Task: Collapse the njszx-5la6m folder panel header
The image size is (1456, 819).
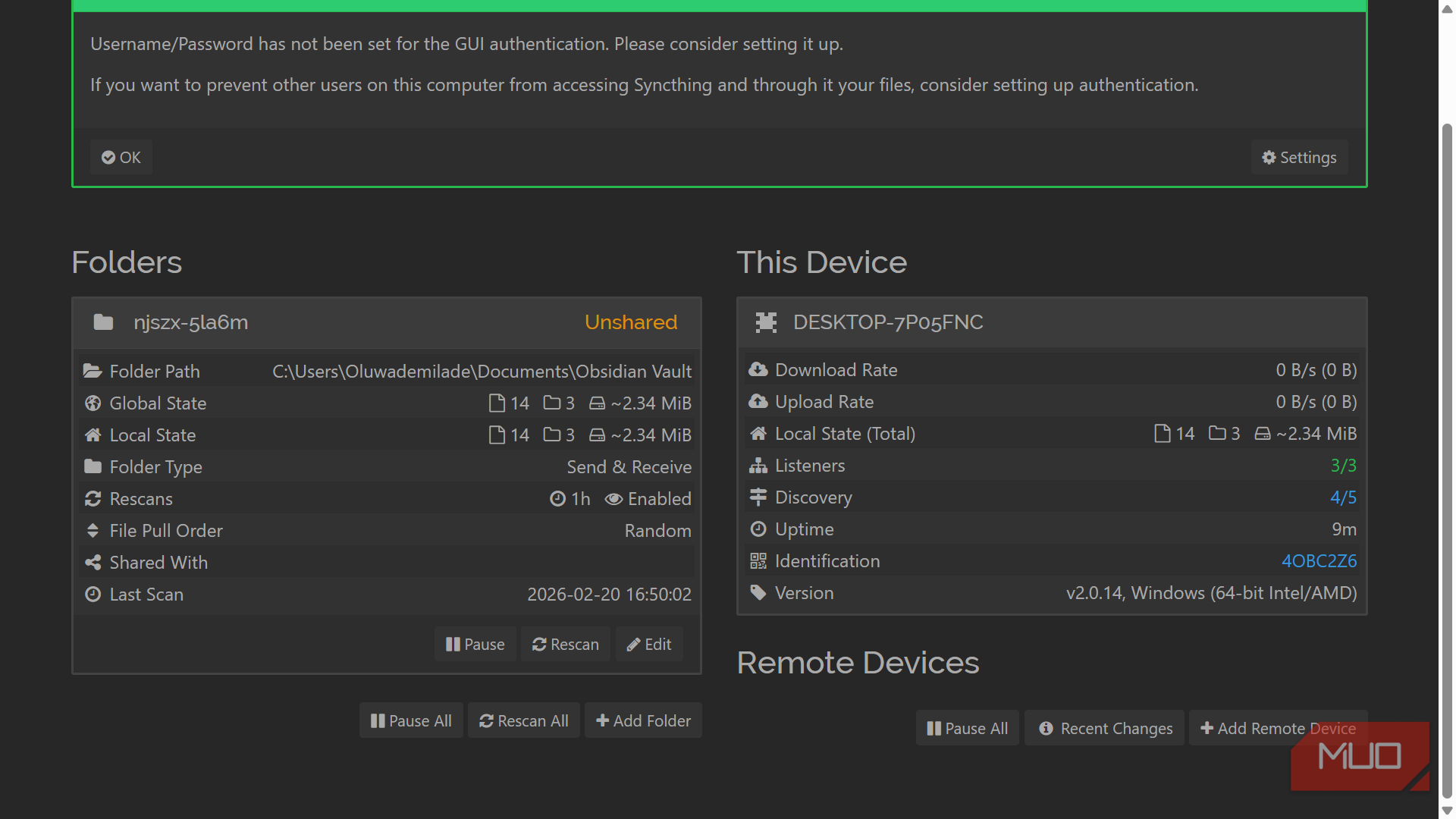Action: 386,322
